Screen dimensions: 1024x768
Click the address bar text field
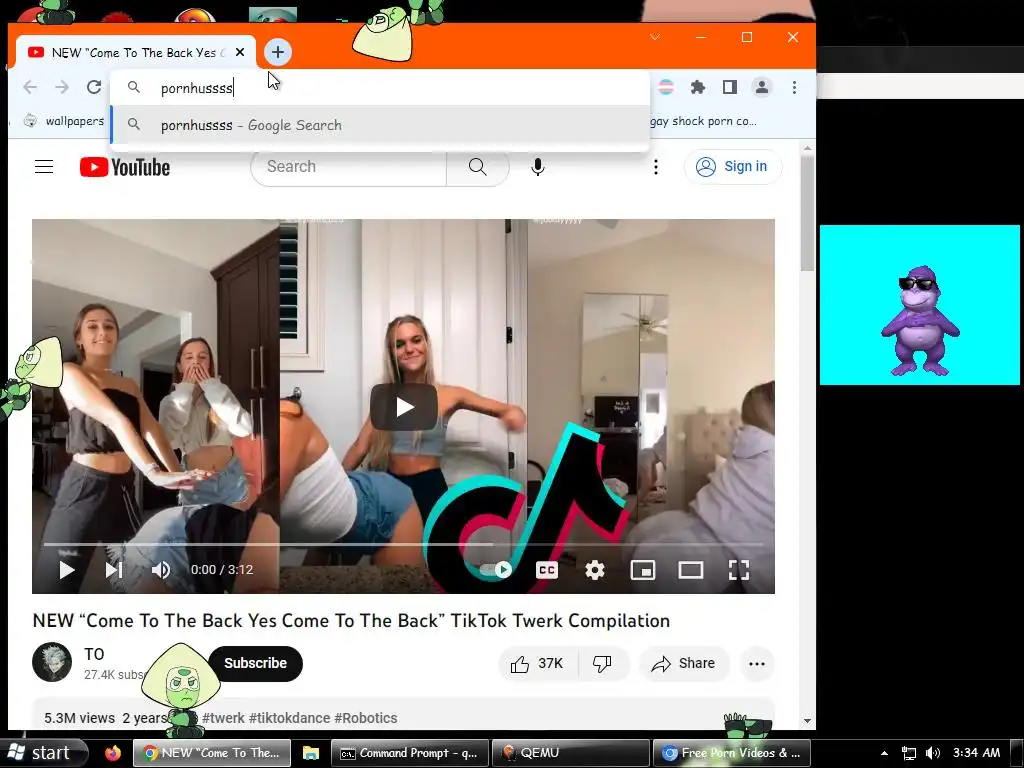[380, 88]
